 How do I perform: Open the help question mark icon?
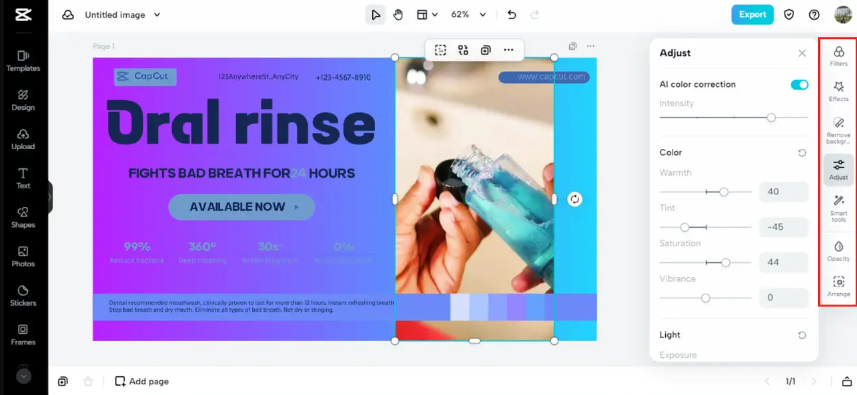click(814, 15)
